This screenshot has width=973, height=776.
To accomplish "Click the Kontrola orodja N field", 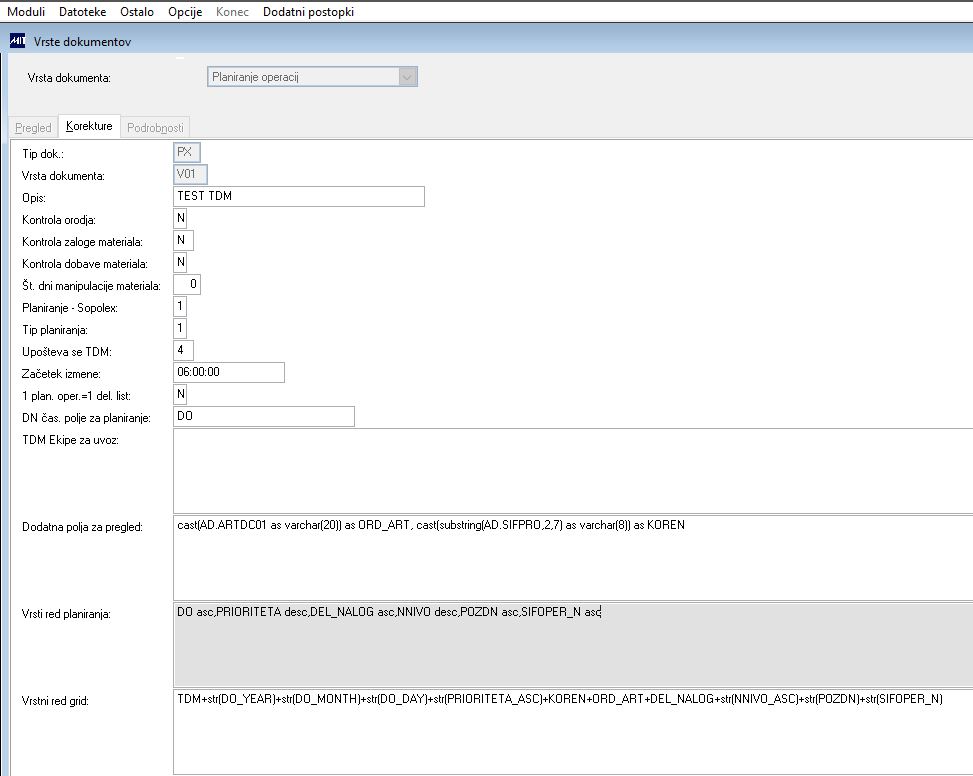I will [x=181, y=218].
